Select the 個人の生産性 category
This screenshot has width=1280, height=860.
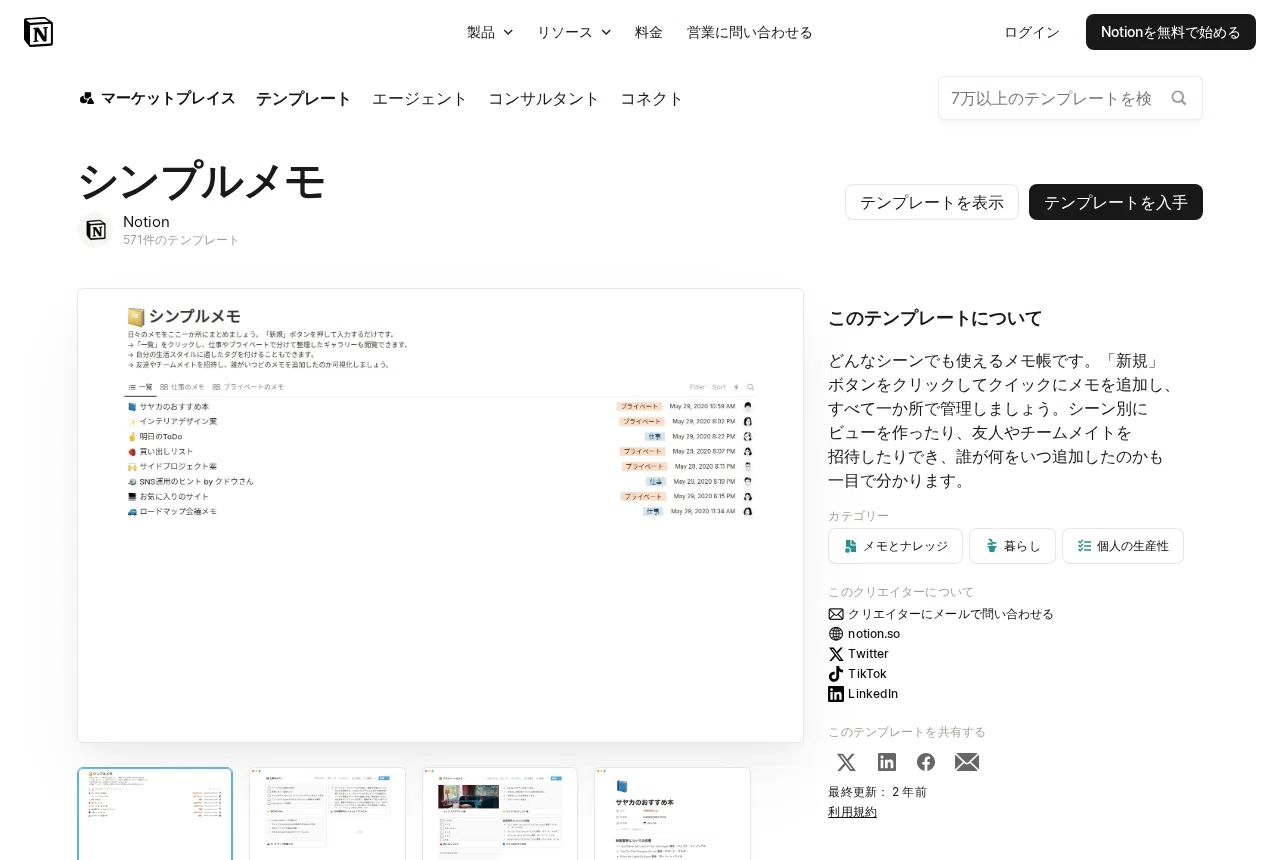[x=1123, y=546]
